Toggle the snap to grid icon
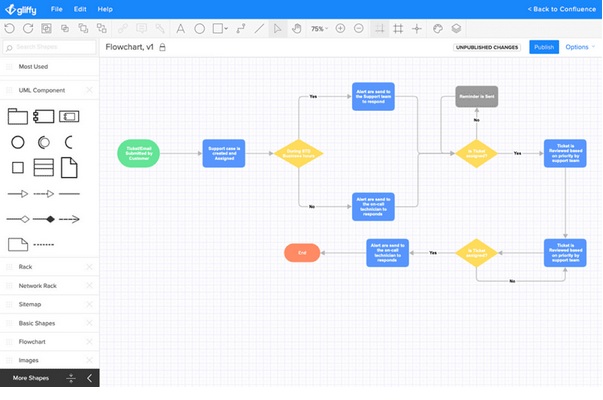This screenshot has width=603, height=400. click(380, 28)
